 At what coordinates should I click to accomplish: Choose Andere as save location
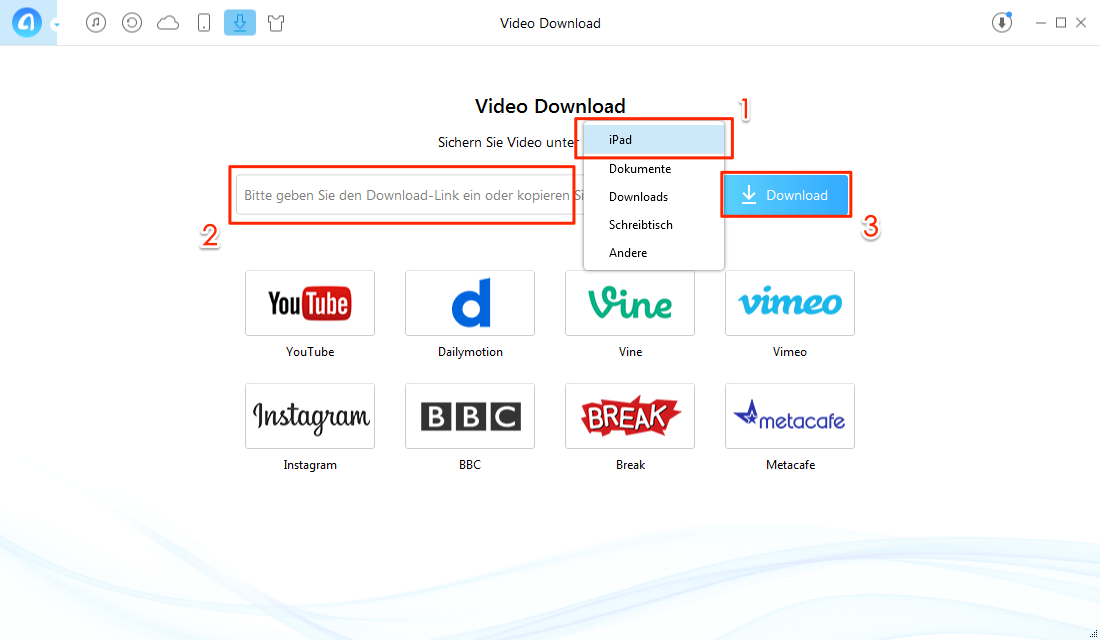pos(654,253)
